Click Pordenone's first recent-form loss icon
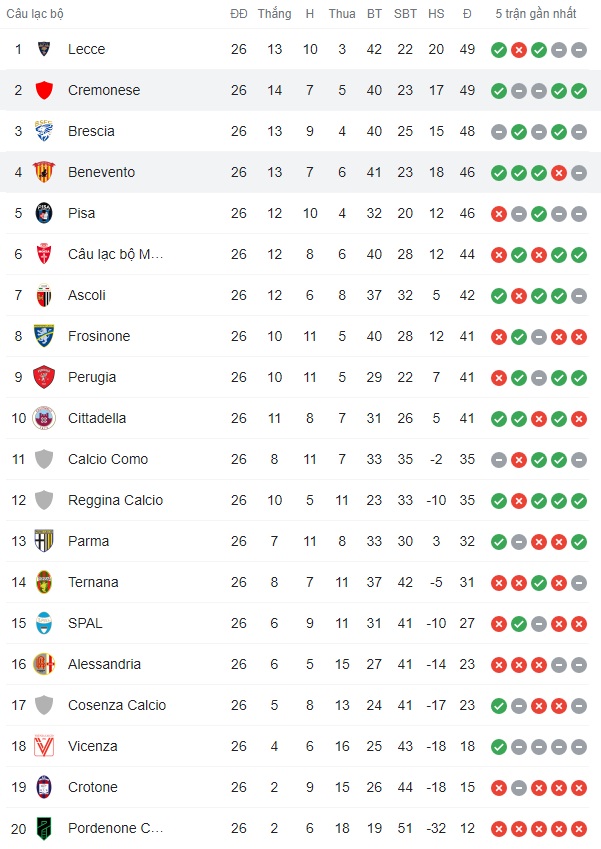This screenshot has width=601, height=849. click(x=499, y=828)
